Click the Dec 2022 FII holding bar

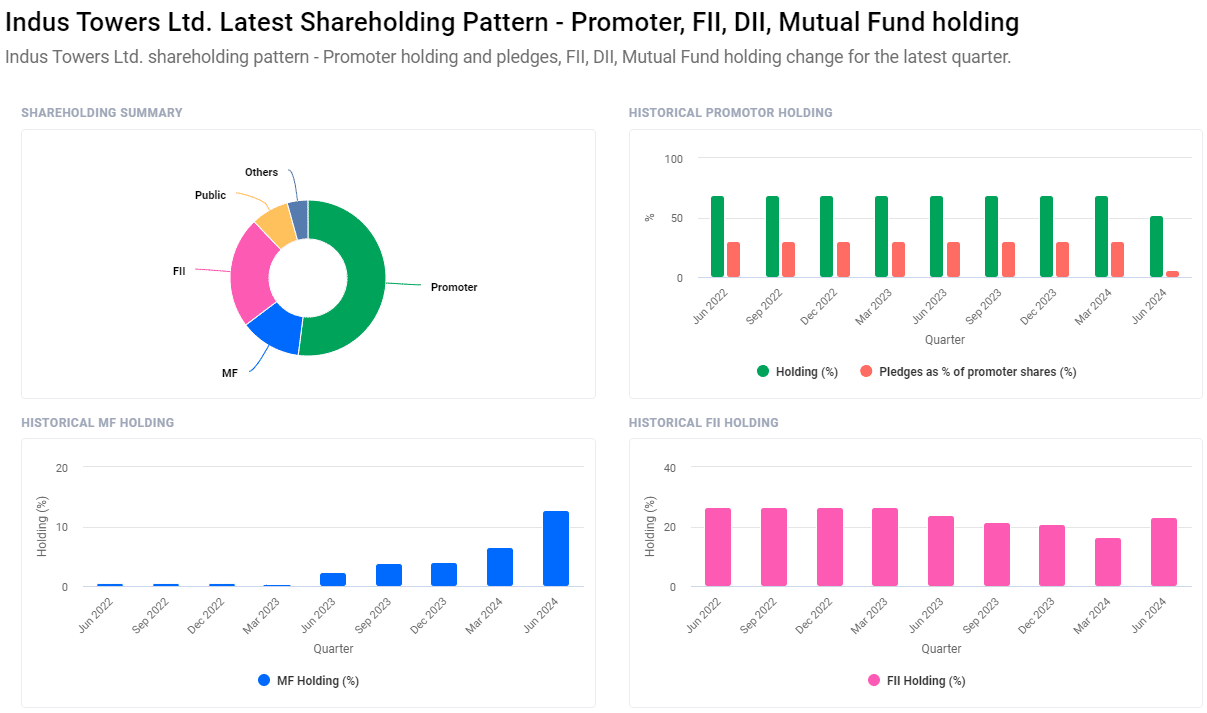(830, 547)
